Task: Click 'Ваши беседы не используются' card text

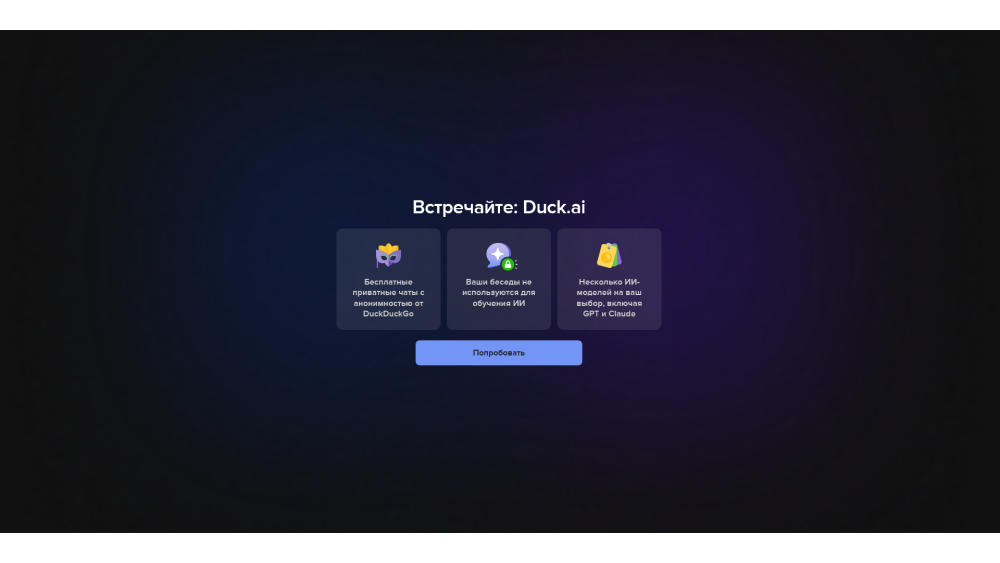Action: [499, 282]
